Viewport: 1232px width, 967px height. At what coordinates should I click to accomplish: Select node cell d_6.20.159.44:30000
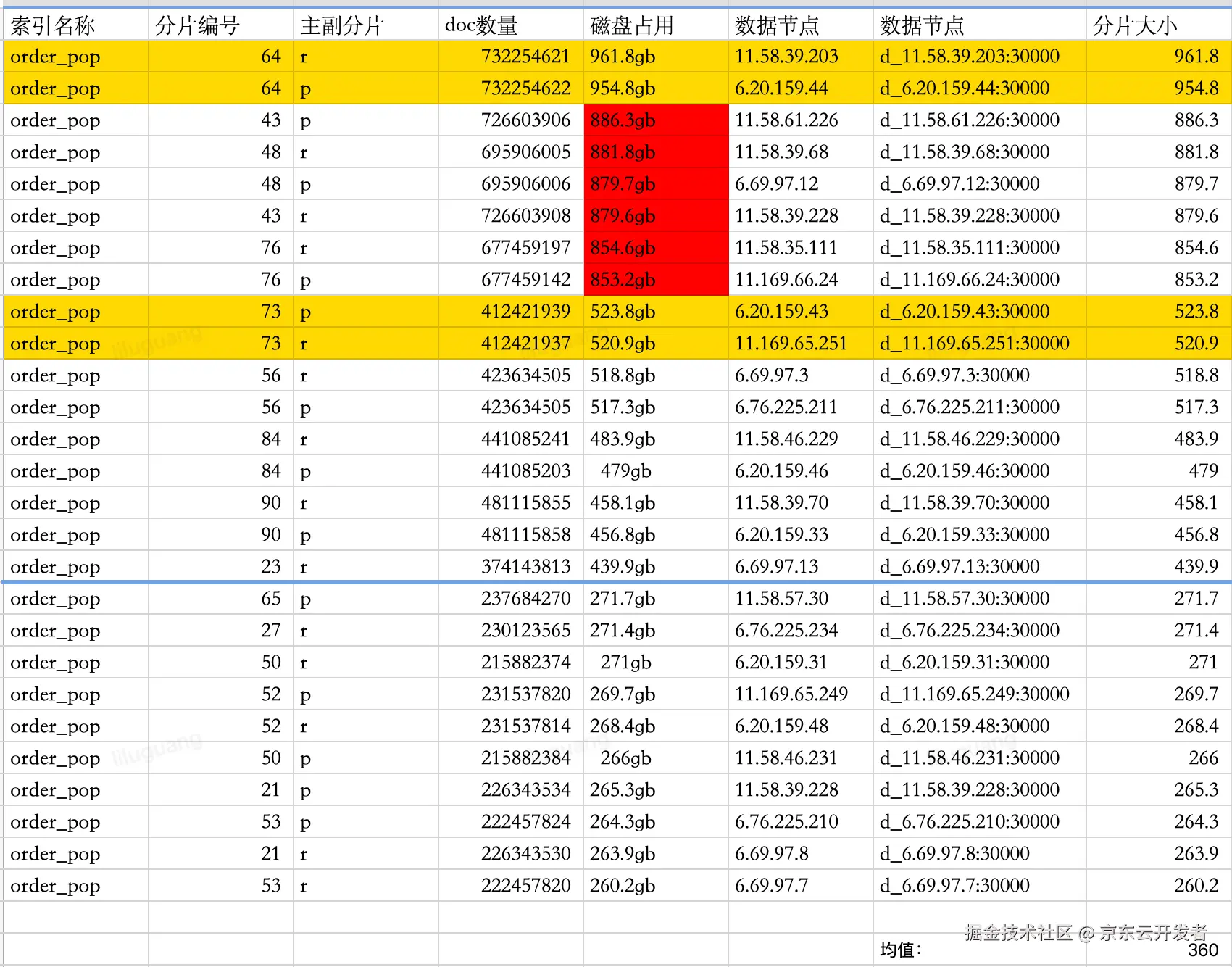980,88
